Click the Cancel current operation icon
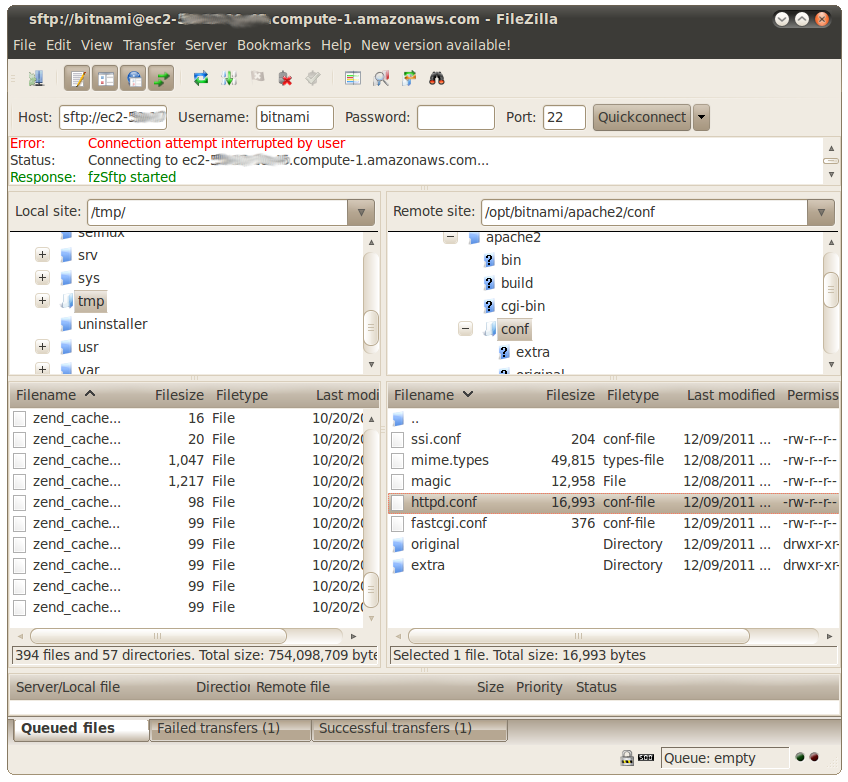This screenshot has height=782, width=848. 257,79
